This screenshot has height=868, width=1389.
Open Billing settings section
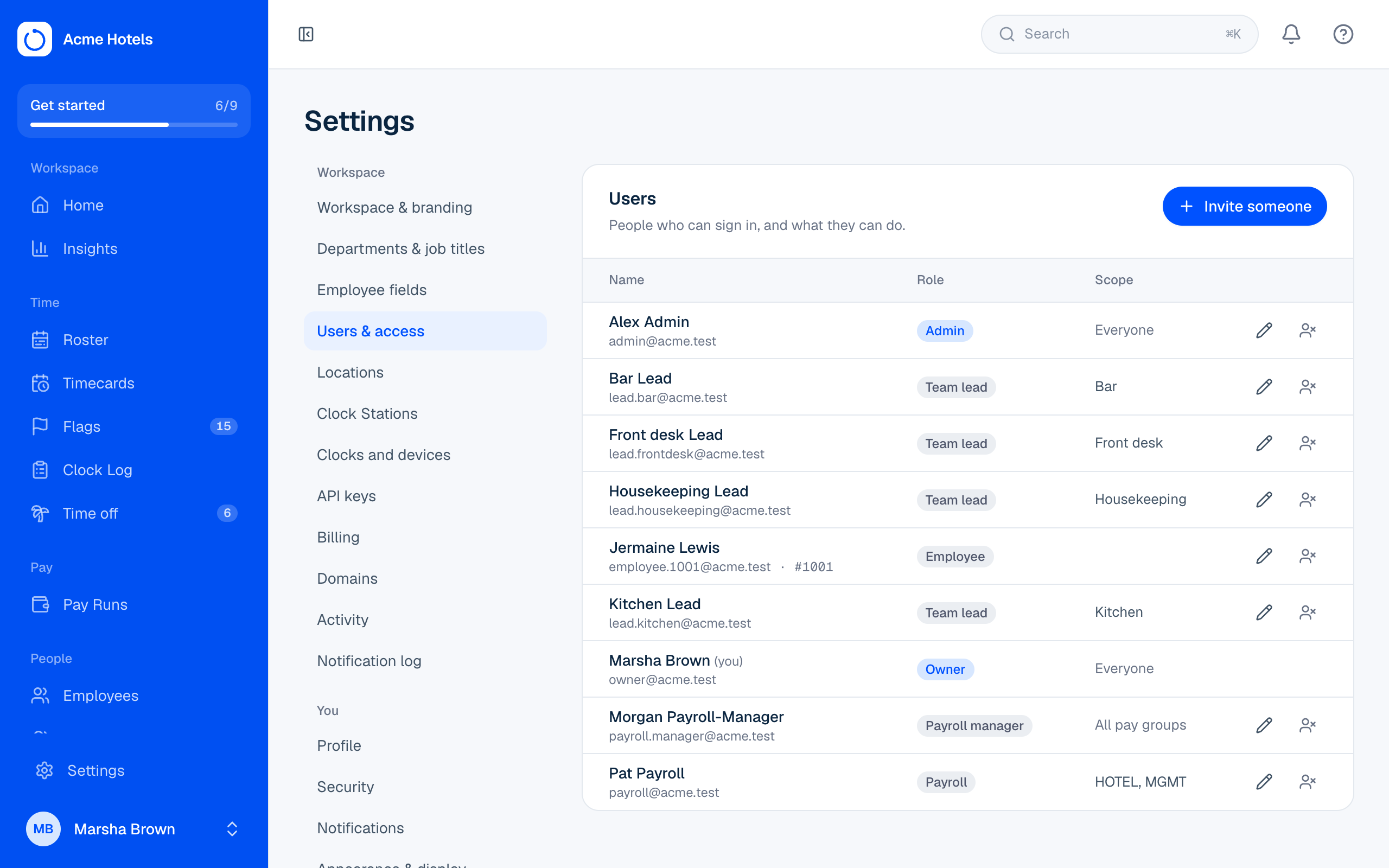tap(425, 537)
